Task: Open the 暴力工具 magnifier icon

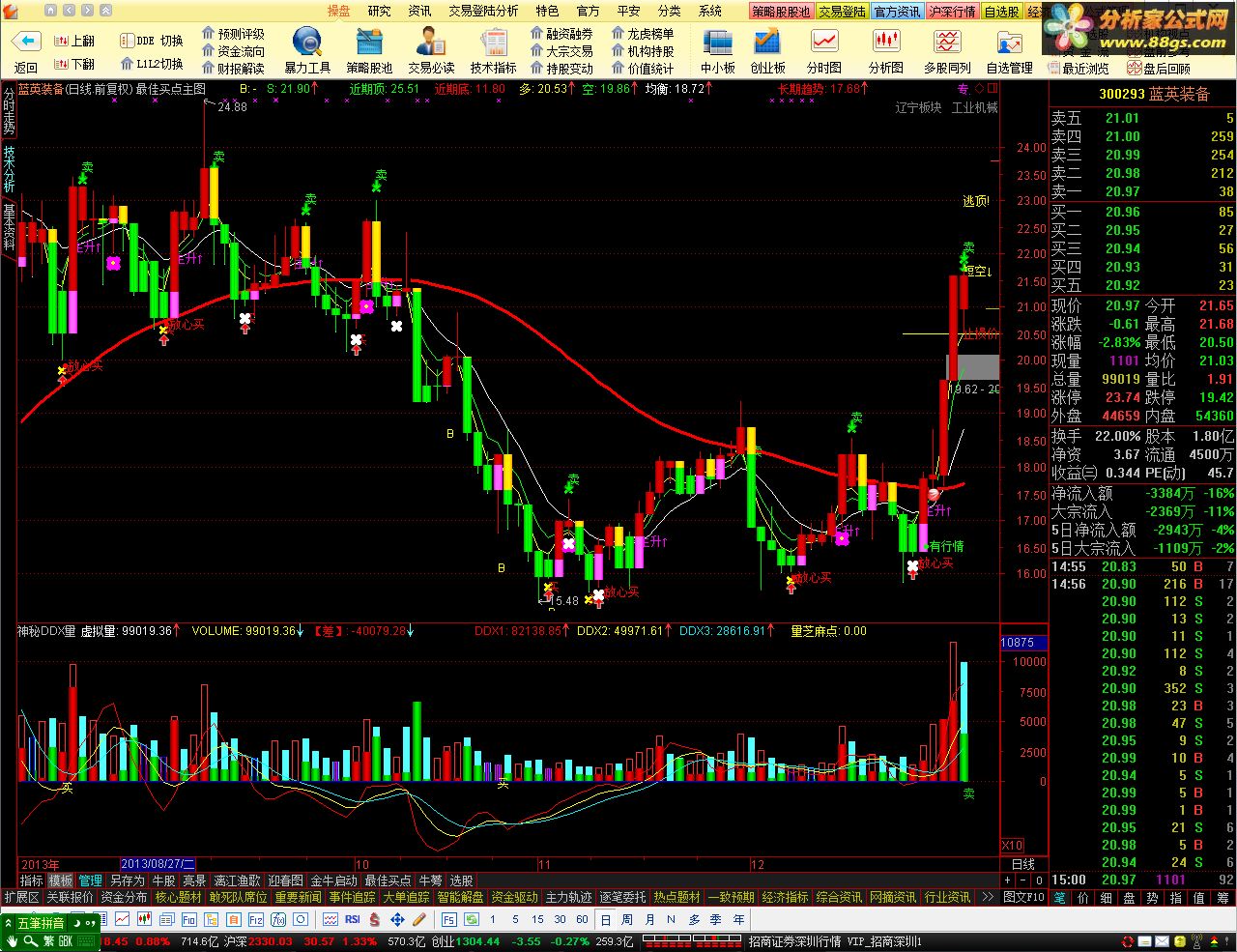Action: point(307,43)
